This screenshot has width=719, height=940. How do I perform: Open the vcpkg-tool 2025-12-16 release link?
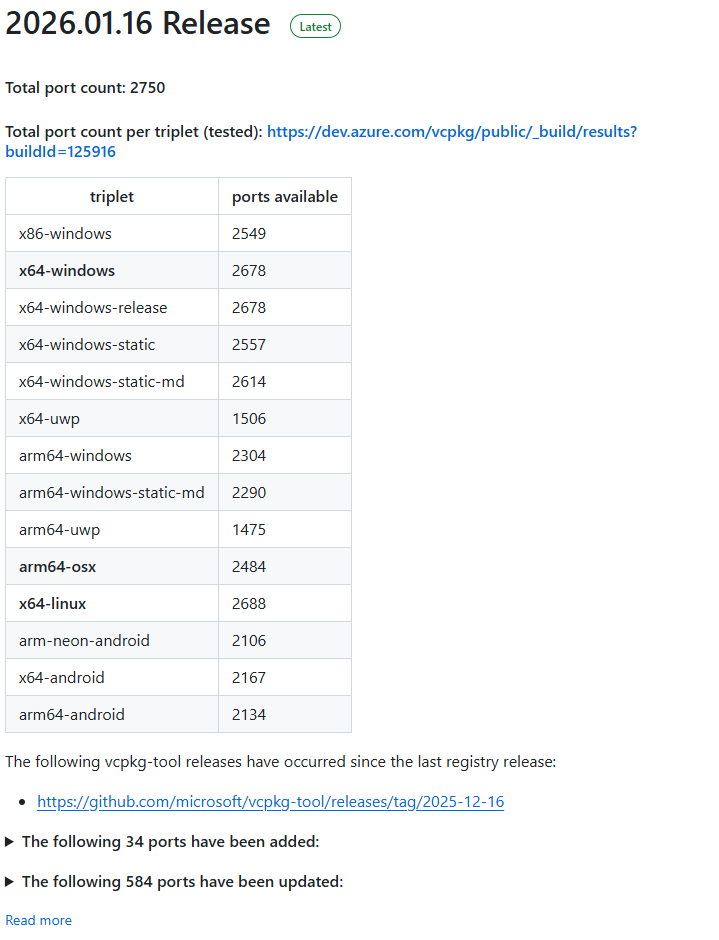(270, 802)
